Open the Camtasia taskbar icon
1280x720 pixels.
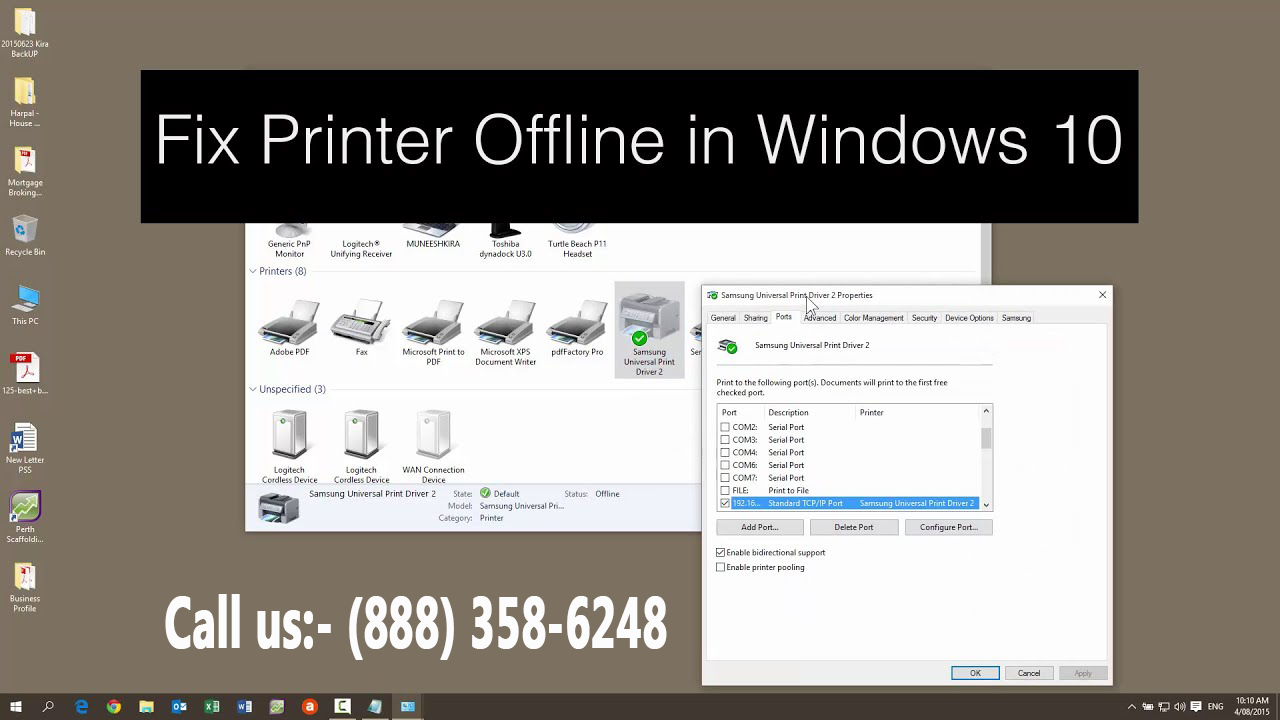click(x=342, y=706)
